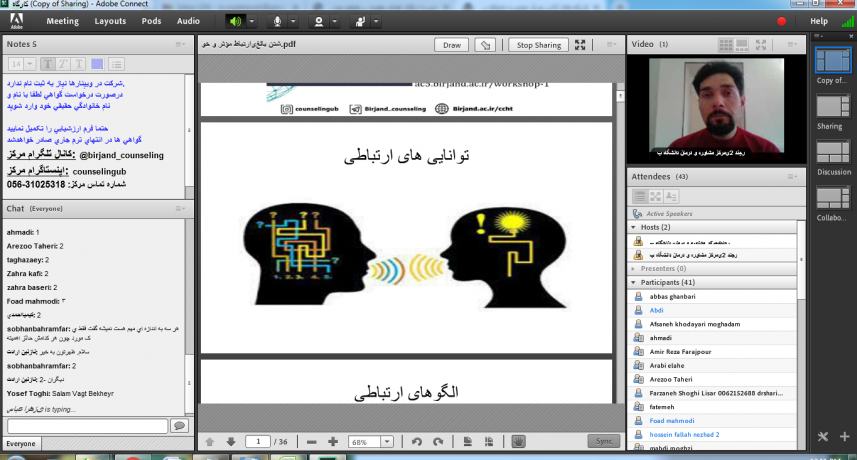Zoom out with minus icon
This screenshot has width=857, height=460.
[x=312, y=441]
